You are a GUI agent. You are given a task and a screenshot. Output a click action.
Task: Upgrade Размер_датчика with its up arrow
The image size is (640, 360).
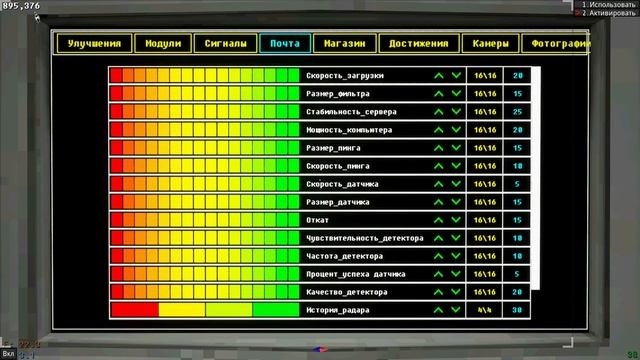[x=439, y=202]
